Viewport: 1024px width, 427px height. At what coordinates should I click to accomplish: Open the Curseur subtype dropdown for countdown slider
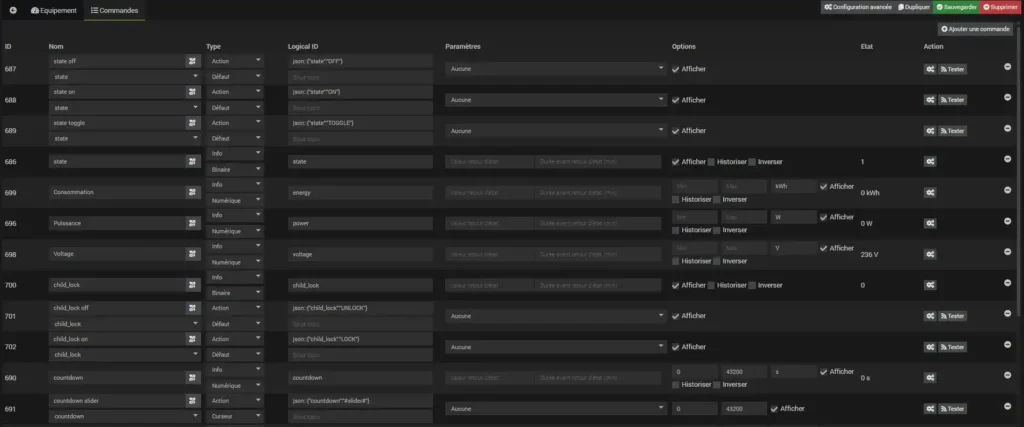tap(235, 416)
